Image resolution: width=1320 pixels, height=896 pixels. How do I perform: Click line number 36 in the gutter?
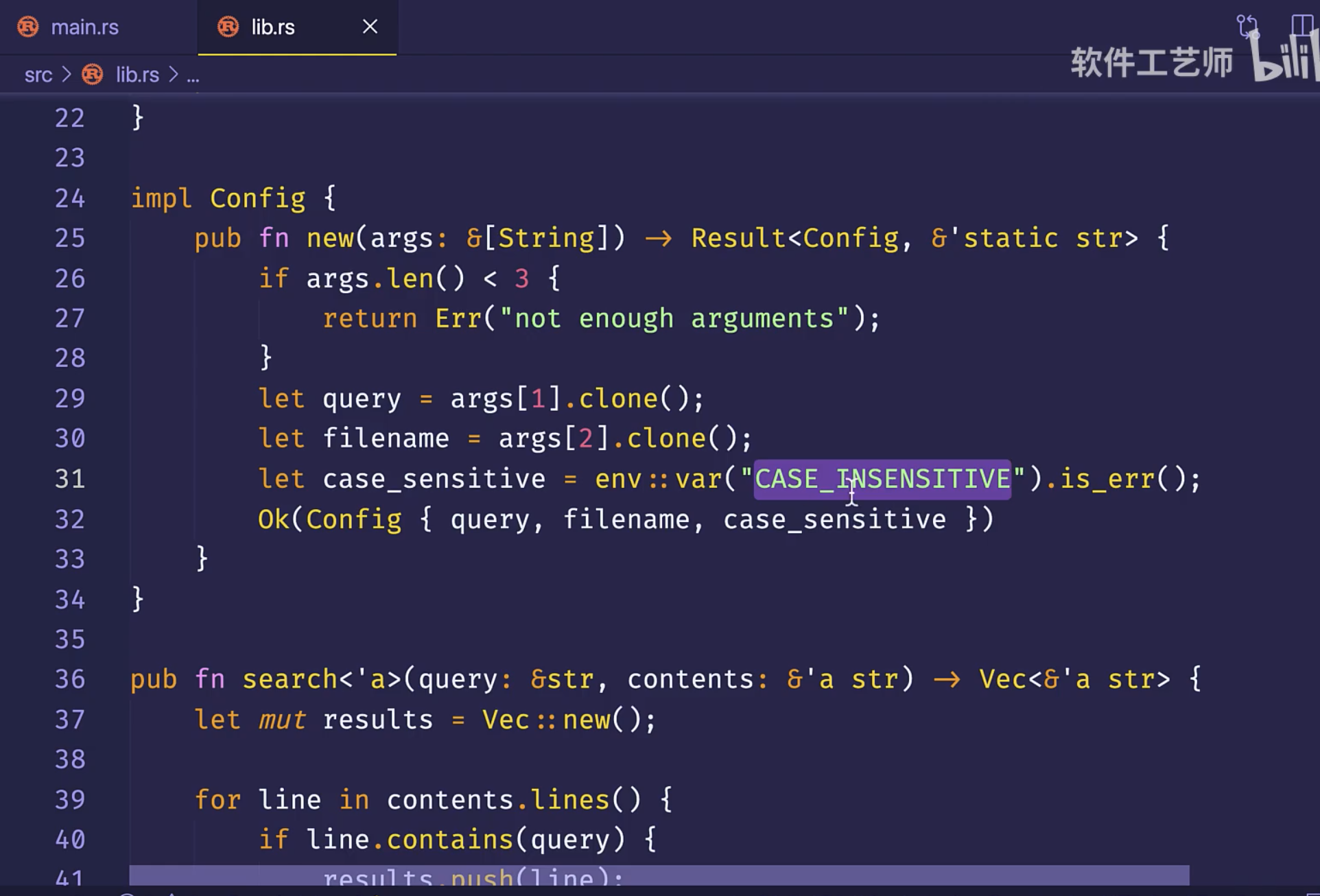(70, 679)
